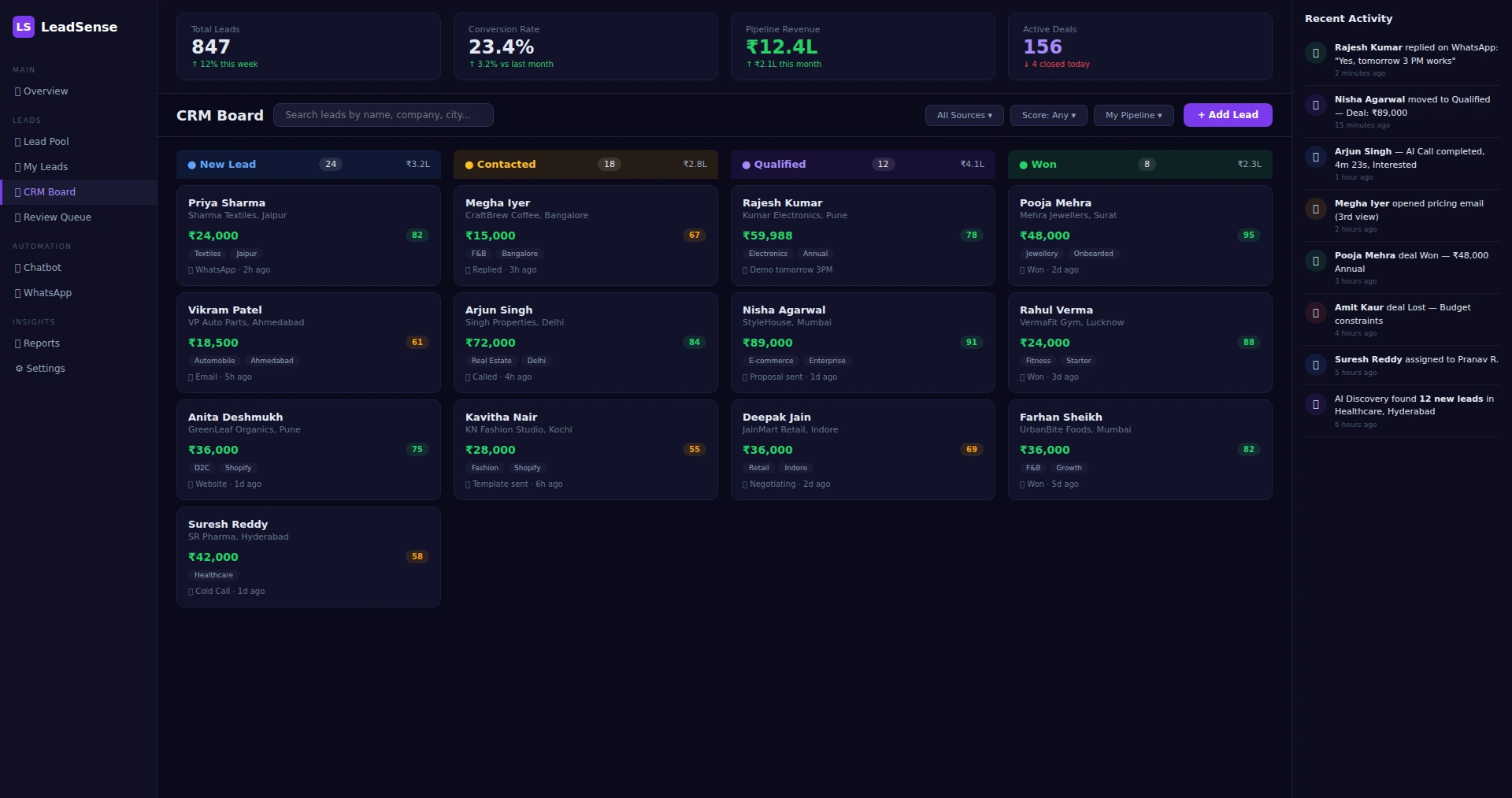Screen dimensions: 1512x798
Task: Open the WhatsApp automation page
Action: (x=47, y=293)
